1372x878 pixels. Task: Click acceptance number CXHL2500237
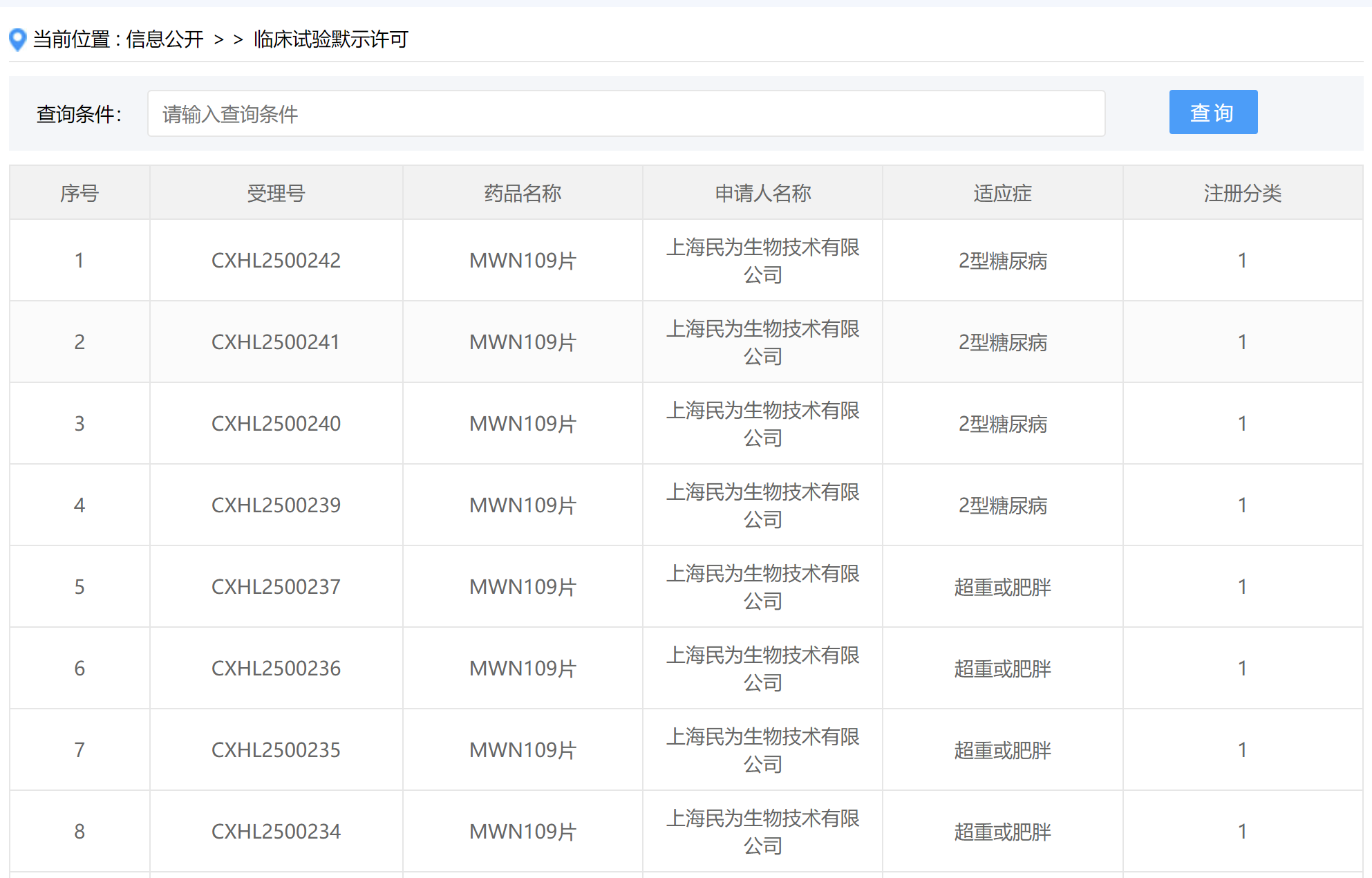coord(276,587)
